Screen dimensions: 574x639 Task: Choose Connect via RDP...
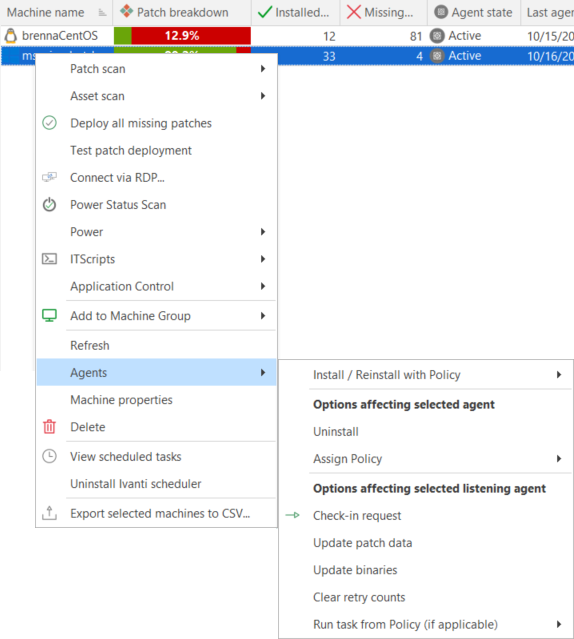tap(156, 178)
